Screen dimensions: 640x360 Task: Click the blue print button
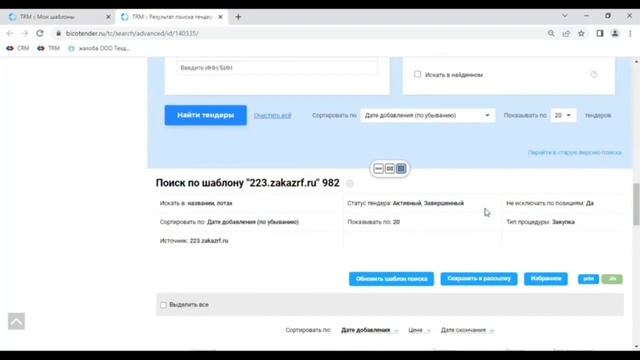coord(589,279)
